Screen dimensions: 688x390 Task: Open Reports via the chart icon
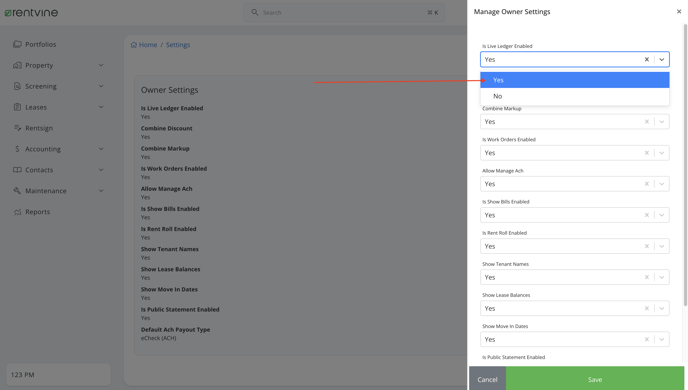[17, 212]
